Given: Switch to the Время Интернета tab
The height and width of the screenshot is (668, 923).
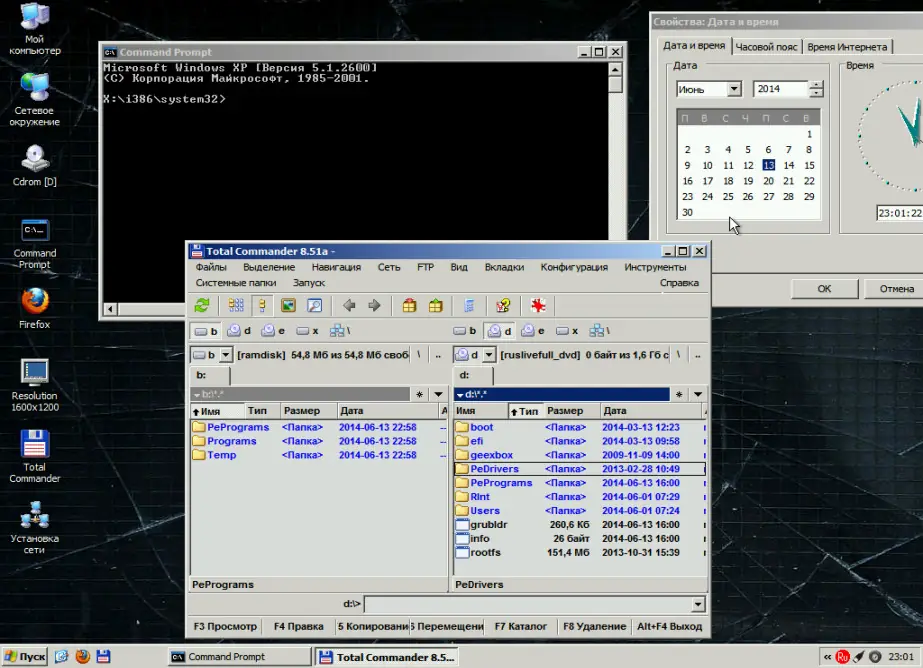Looking at the screenshot, I should pos(847,47).
